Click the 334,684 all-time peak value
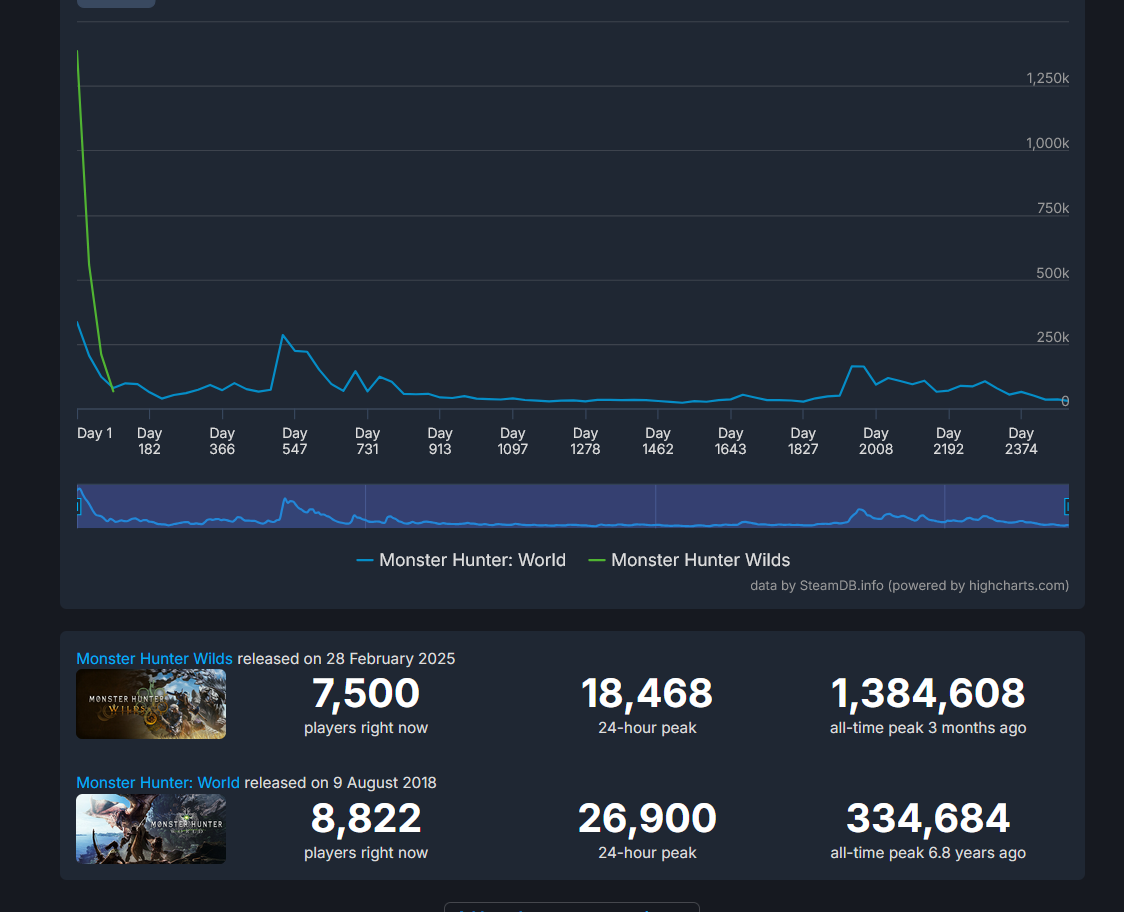This screenshot has width=1124, height=912. click(928, 818)
